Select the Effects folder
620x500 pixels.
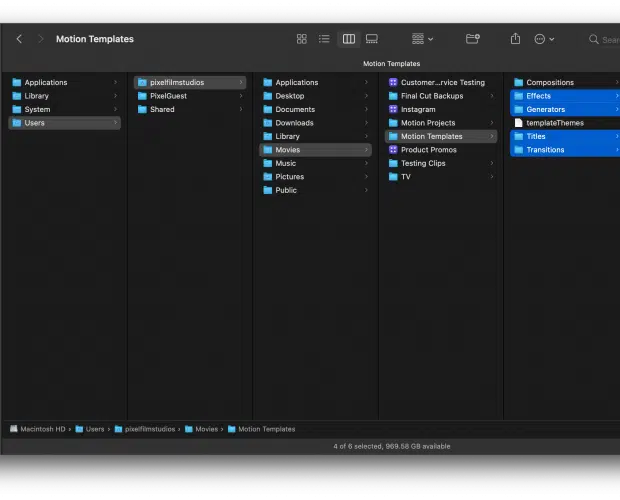pyautogui.click(x=565, y=96)
